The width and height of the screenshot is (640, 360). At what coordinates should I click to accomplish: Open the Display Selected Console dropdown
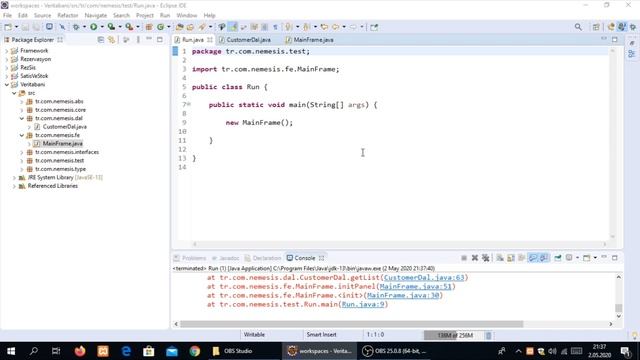pos(577,258)
